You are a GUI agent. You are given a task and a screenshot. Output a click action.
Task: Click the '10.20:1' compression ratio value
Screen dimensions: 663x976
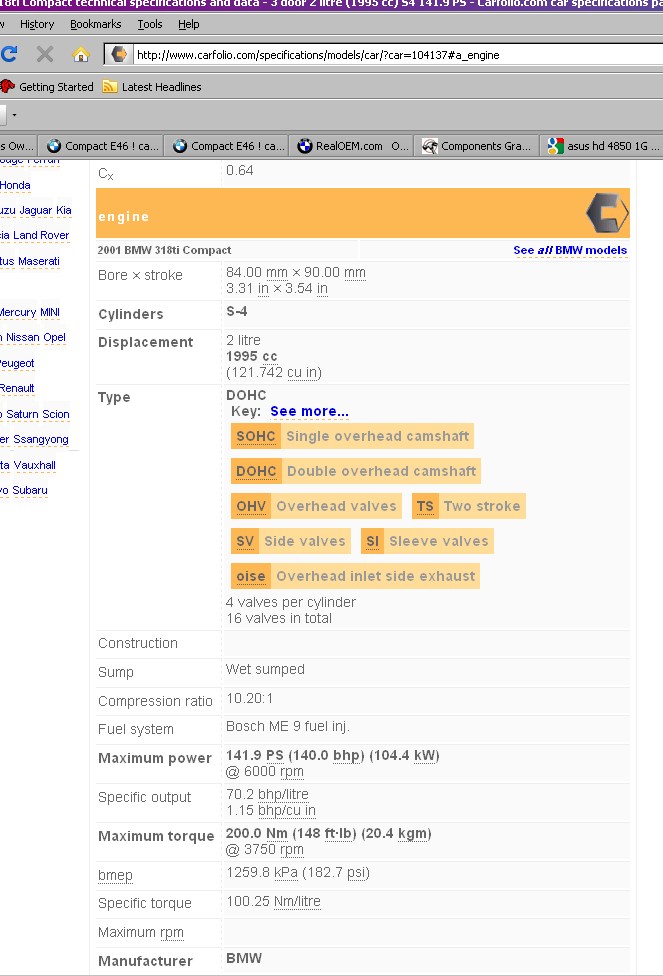tap(249, 698)
